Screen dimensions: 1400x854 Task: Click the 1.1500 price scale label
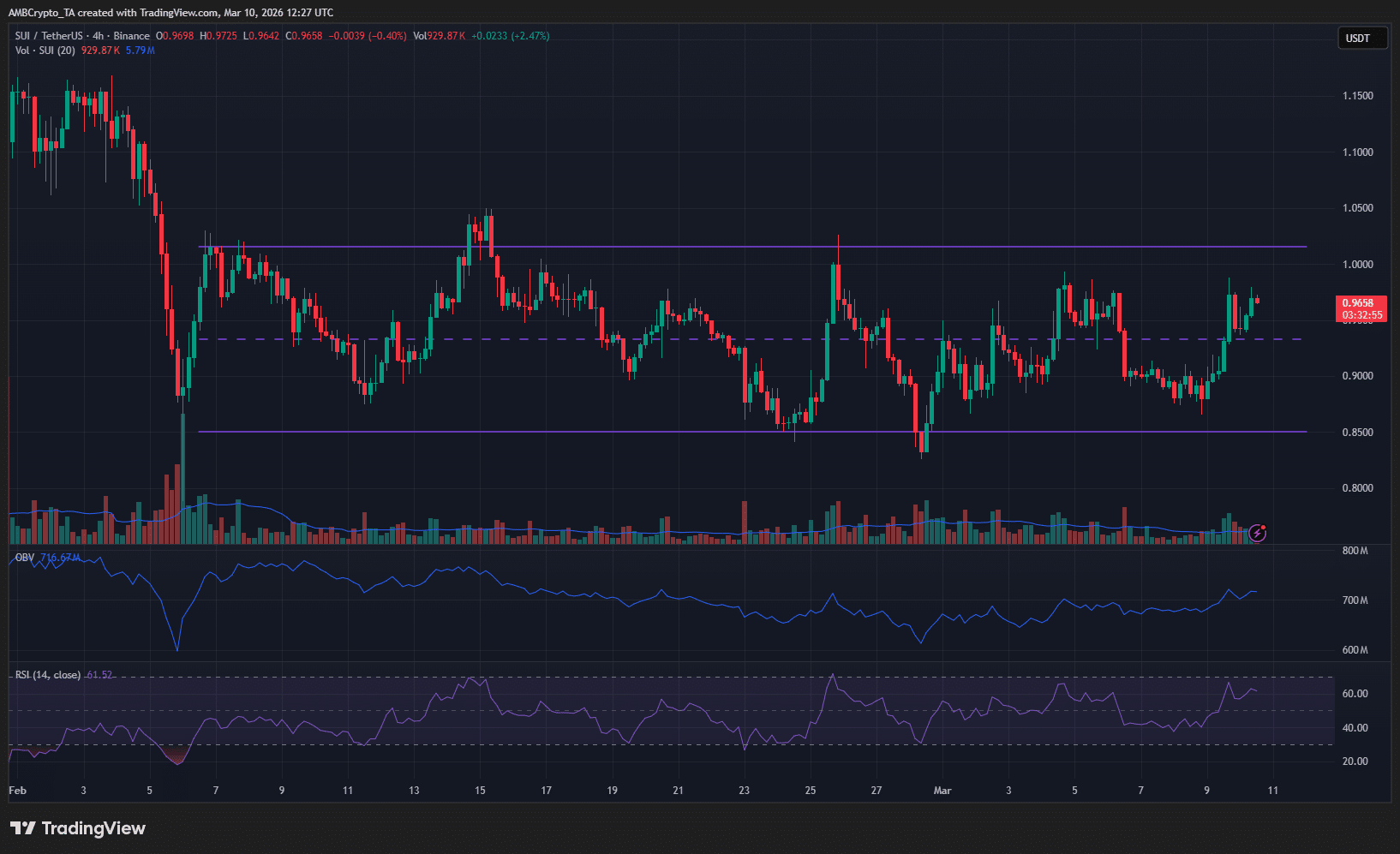(1357, 96)
